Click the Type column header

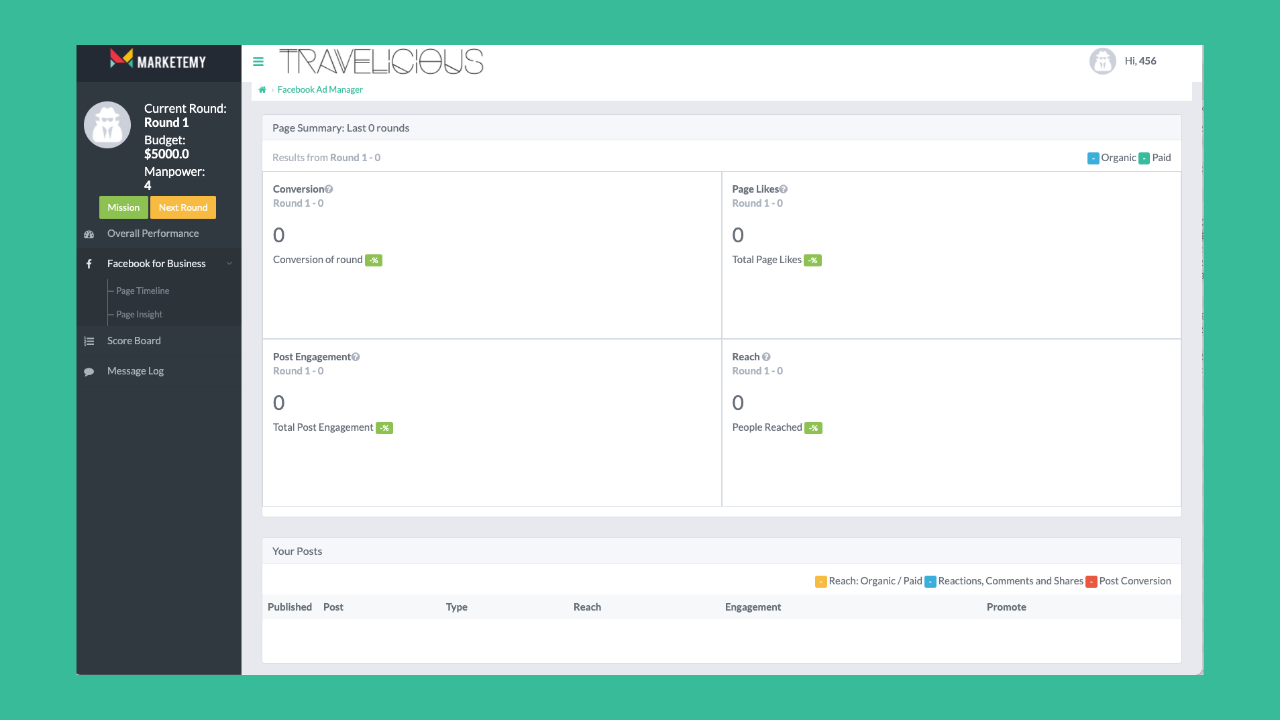[x=457, y=607]
